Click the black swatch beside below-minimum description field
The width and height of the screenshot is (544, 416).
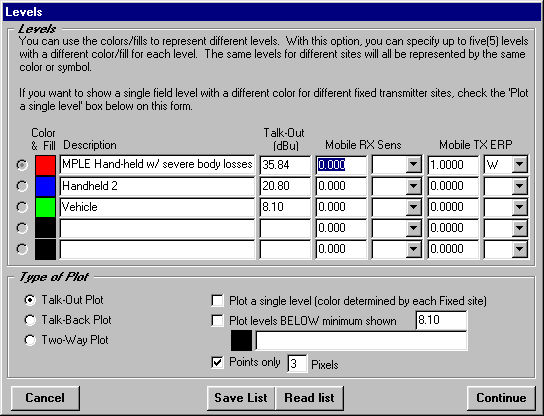click(x=241, y=340)
